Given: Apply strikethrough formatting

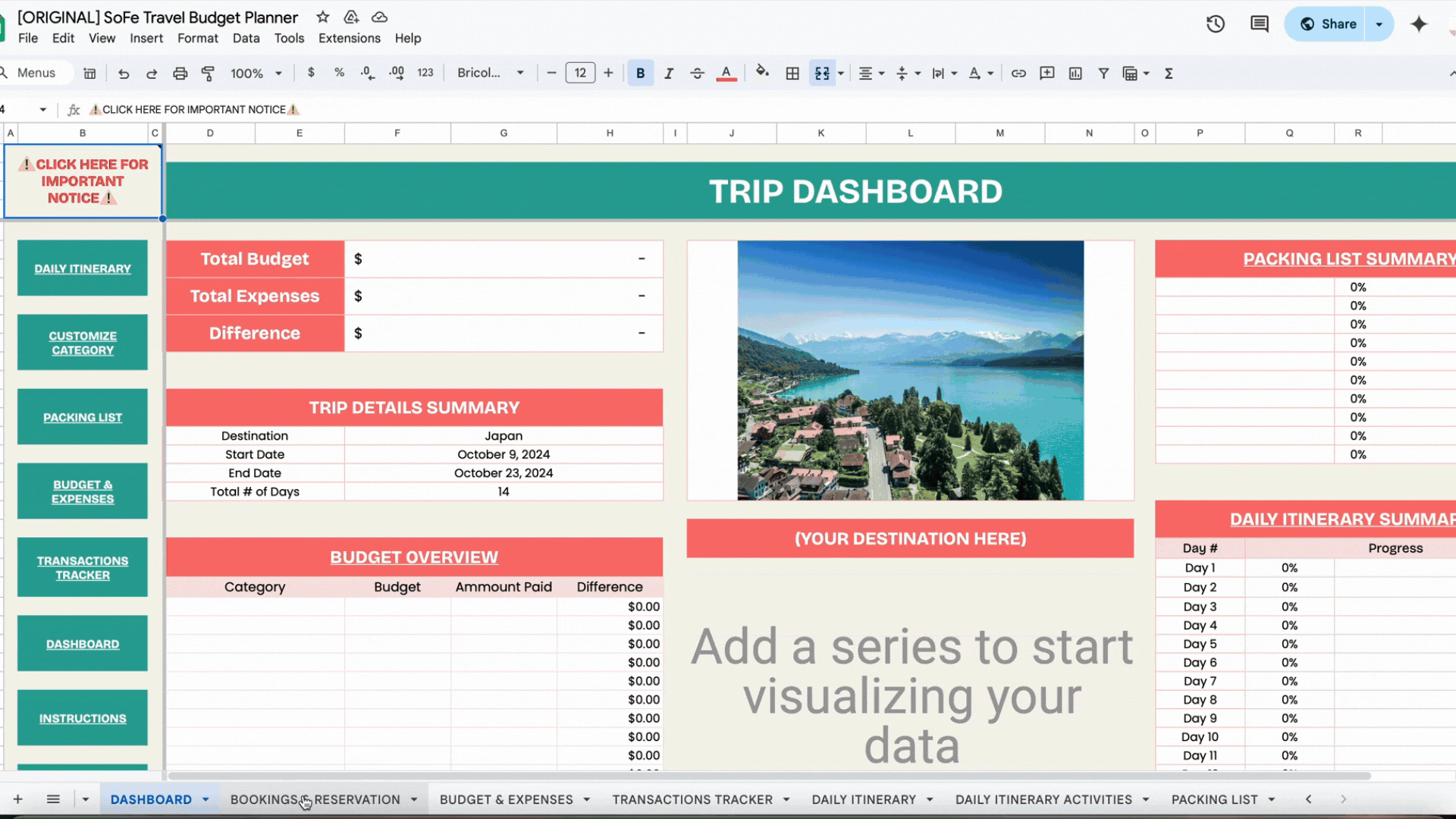Looking at the screenshot, I should (x=697, y=74).
